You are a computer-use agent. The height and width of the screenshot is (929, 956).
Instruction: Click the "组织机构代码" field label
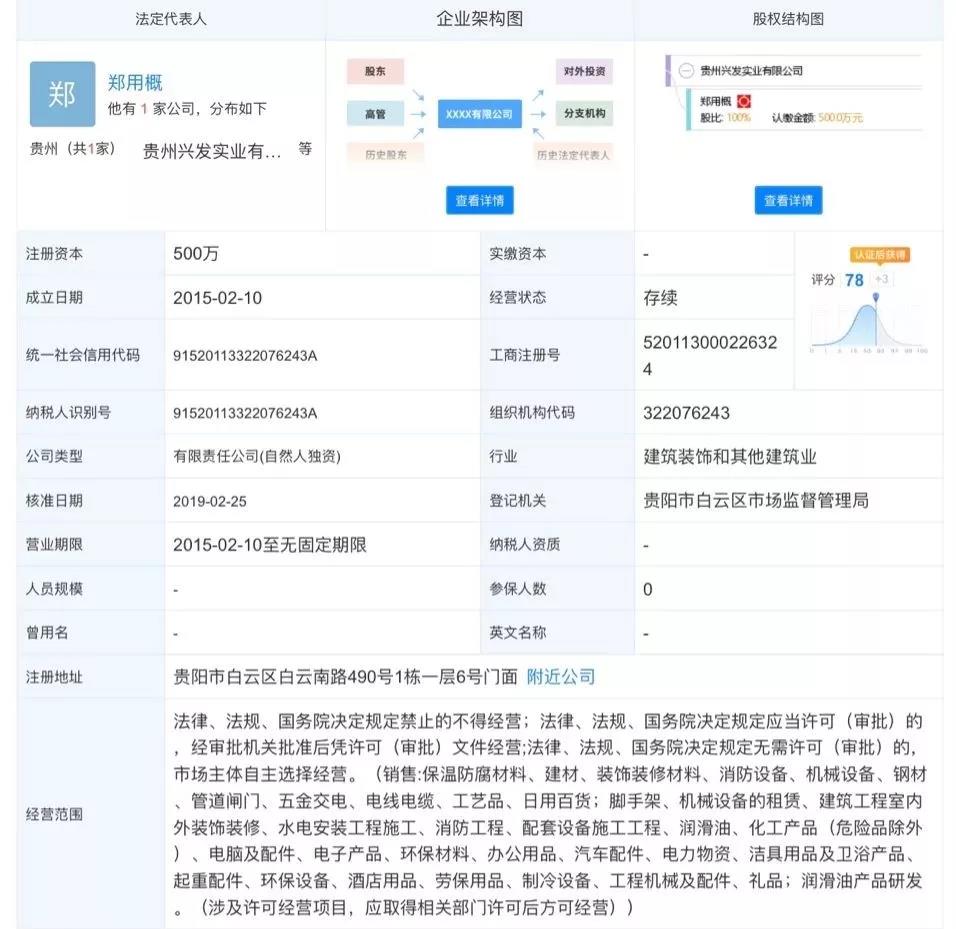pyautogui.click(x=532, y=413)
